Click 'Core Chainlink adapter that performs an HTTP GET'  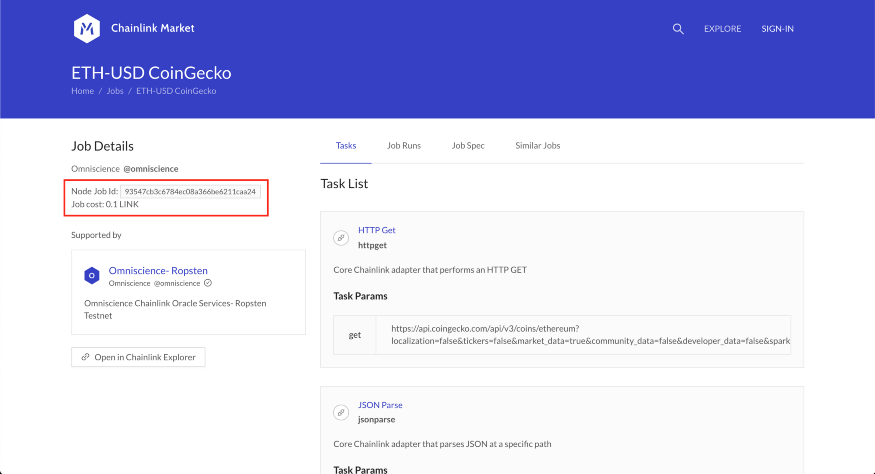pyautogui.click(x=430, y=270)
